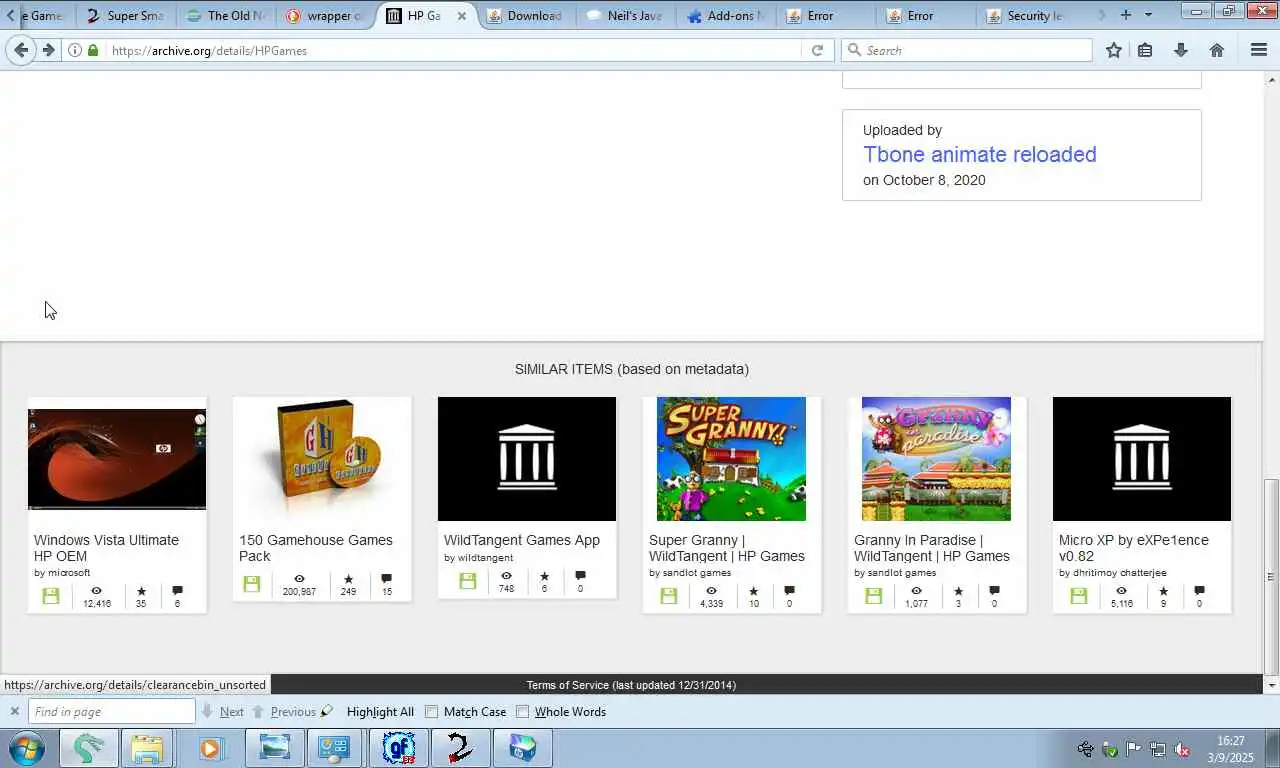Switch to Super Sma tab
The image size is (1280, 768).
[x=126, y=15]
